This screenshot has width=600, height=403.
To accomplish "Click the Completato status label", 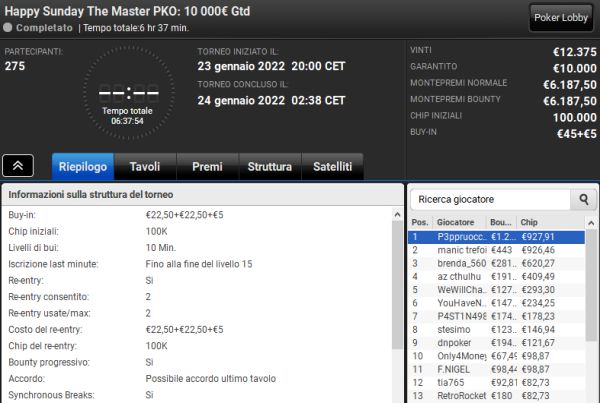I will coord(44,28).
